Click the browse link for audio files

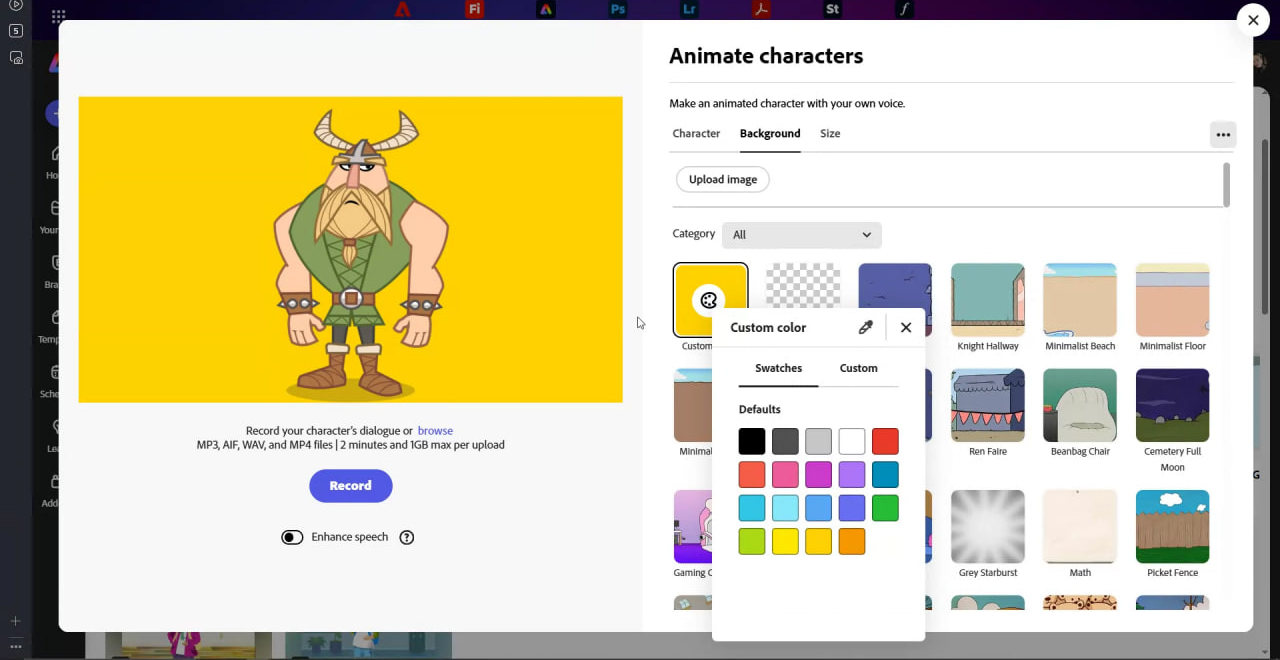pyautogui.click(x=435, y=431)
